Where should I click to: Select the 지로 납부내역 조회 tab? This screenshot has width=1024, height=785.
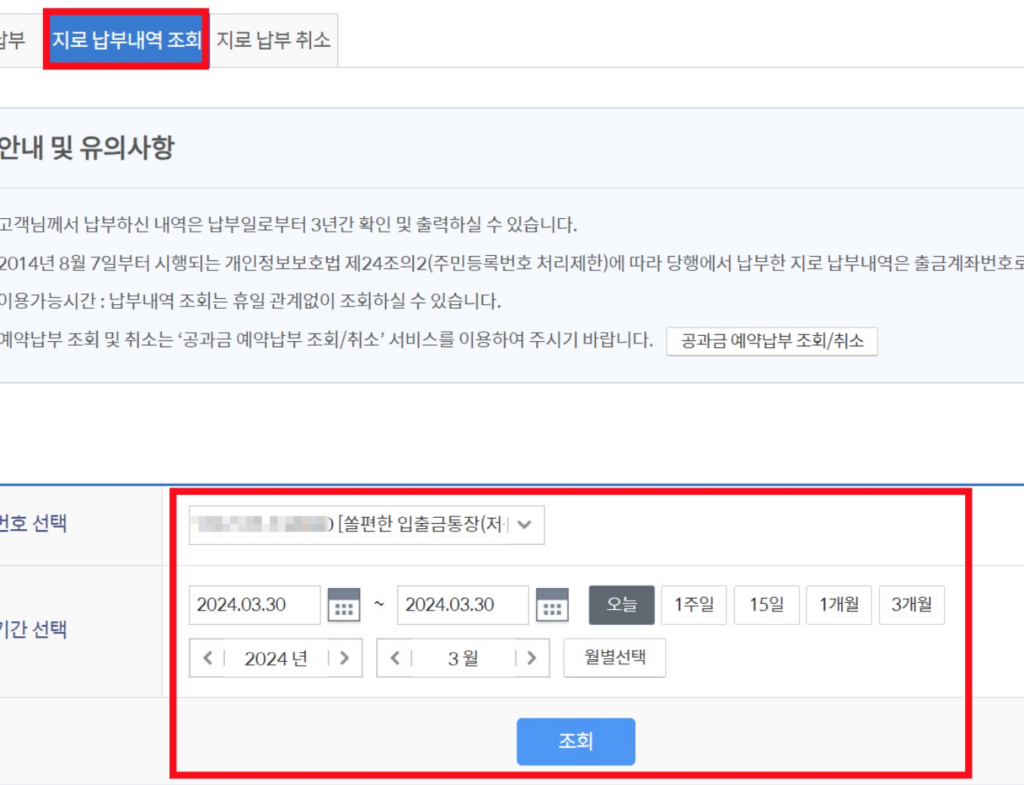[125, 39]
